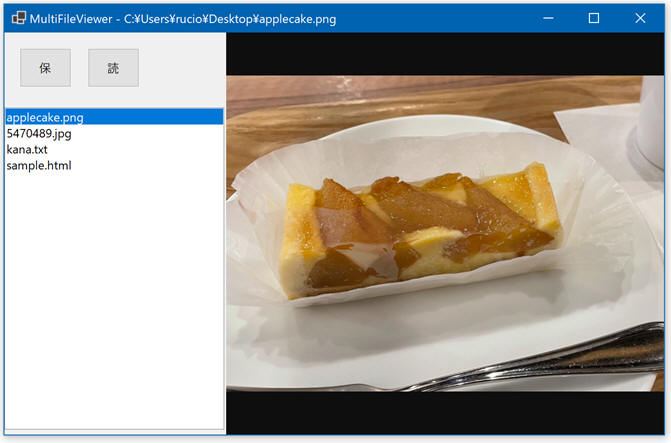The image size is (671, 443).
Task: Maximize the MultiFileViewer window
Action: pyautogui.click(x=594, y=18)
